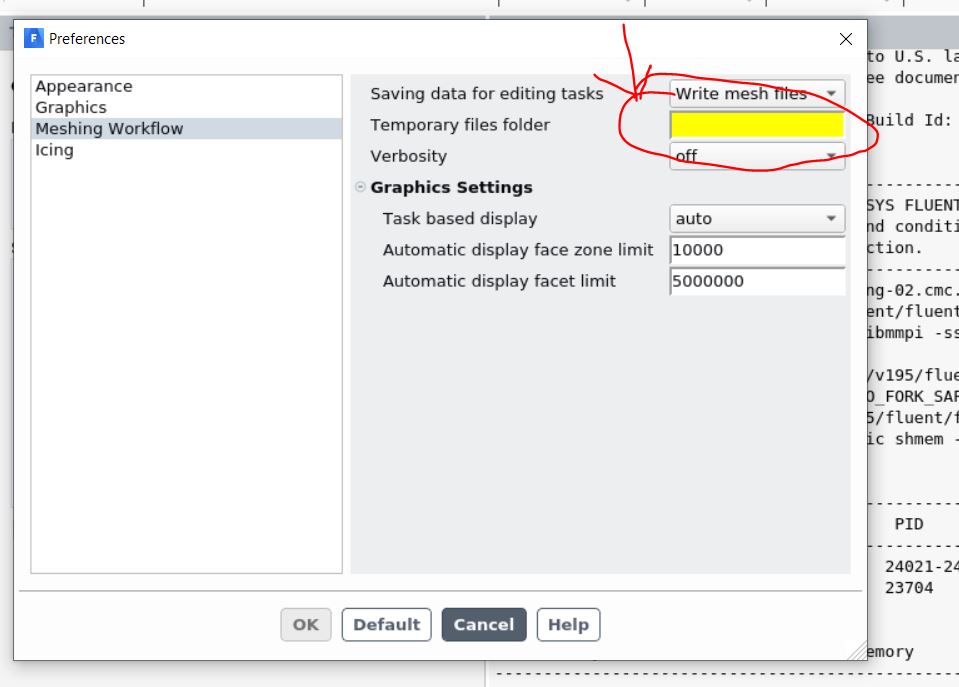Click Cancel to discard changes

(x=483, y=625)
